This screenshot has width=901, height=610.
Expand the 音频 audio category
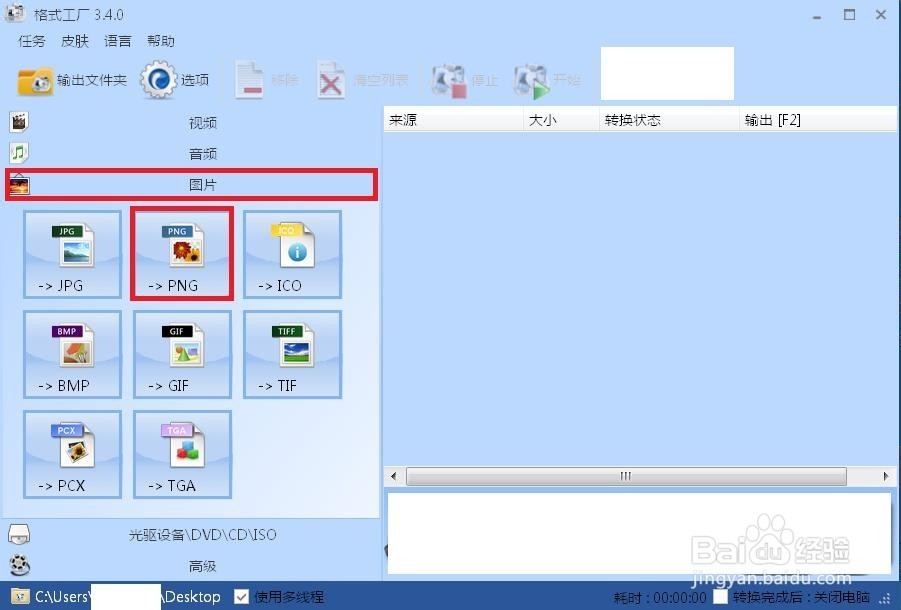point(200,153)
